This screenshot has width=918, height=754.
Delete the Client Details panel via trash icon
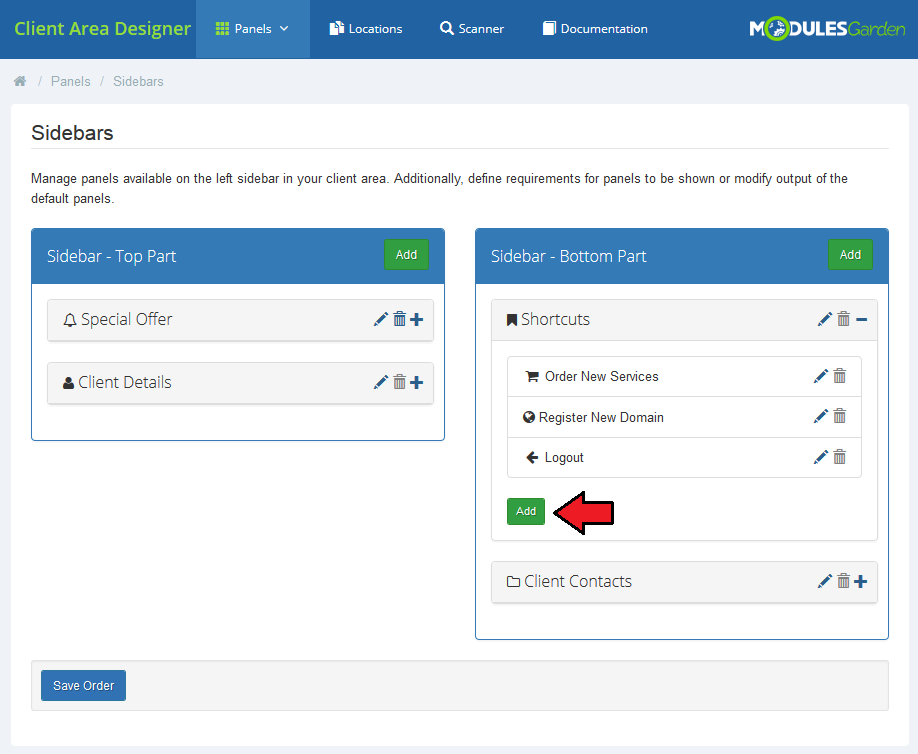pyautogui.click(x=399, y=382)
